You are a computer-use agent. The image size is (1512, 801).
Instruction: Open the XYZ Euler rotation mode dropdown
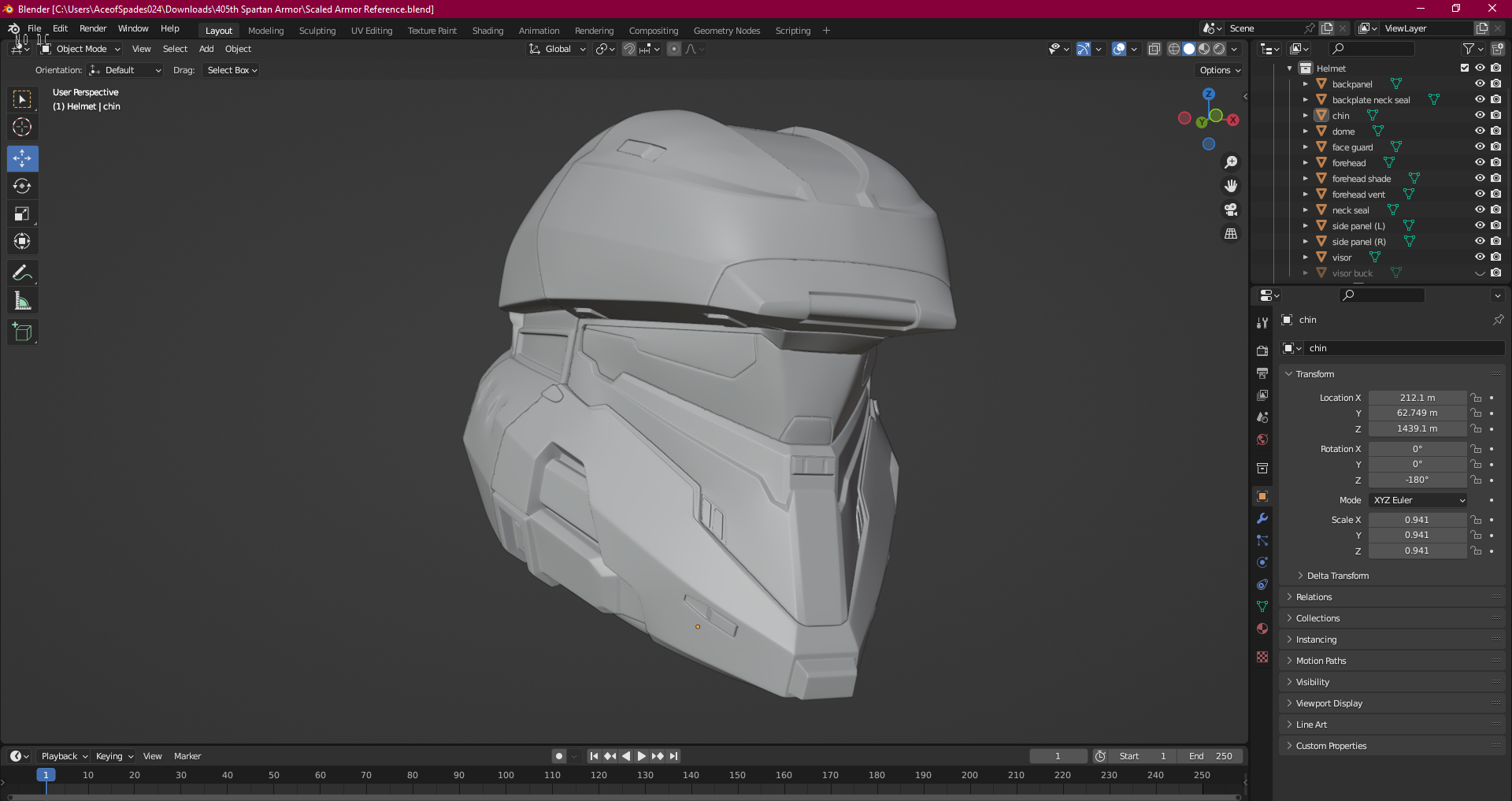point(1418,500)
